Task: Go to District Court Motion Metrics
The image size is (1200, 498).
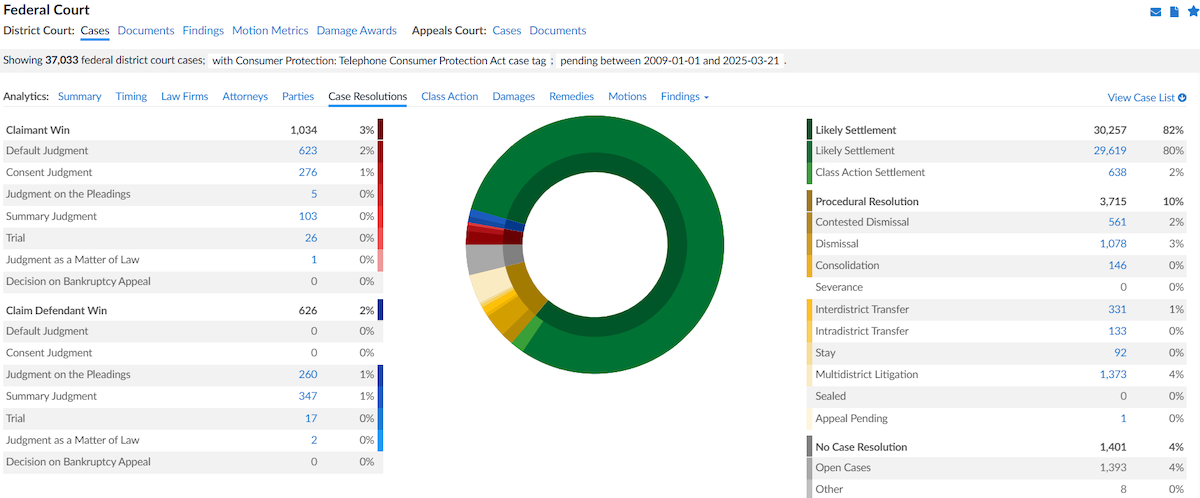Action: pyautogui.click(x=269, y=31)
